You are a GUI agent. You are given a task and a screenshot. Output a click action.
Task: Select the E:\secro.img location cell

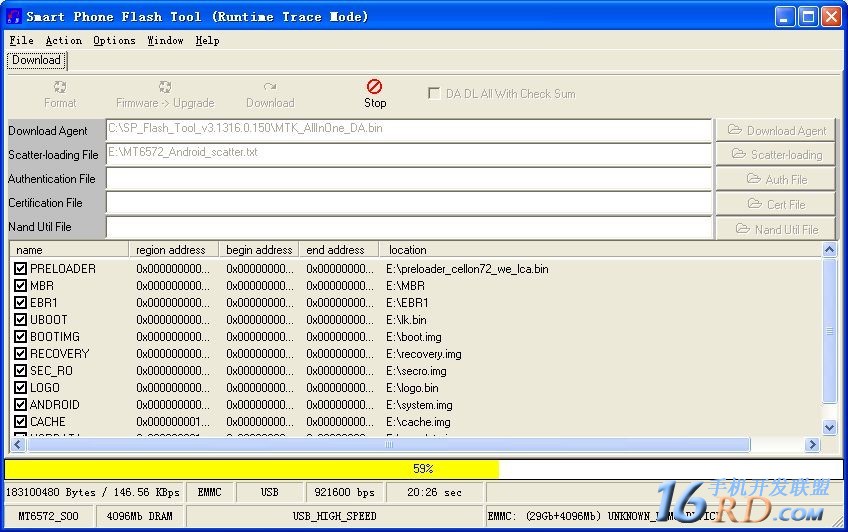click(416, 371)
